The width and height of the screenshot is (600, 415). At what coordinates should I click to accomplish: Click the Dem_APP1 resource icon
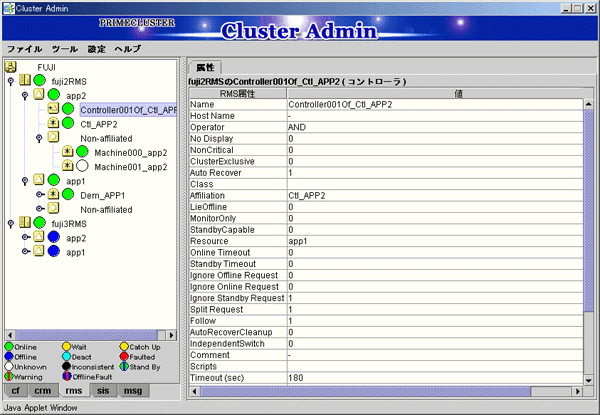[x=53, y=194]
